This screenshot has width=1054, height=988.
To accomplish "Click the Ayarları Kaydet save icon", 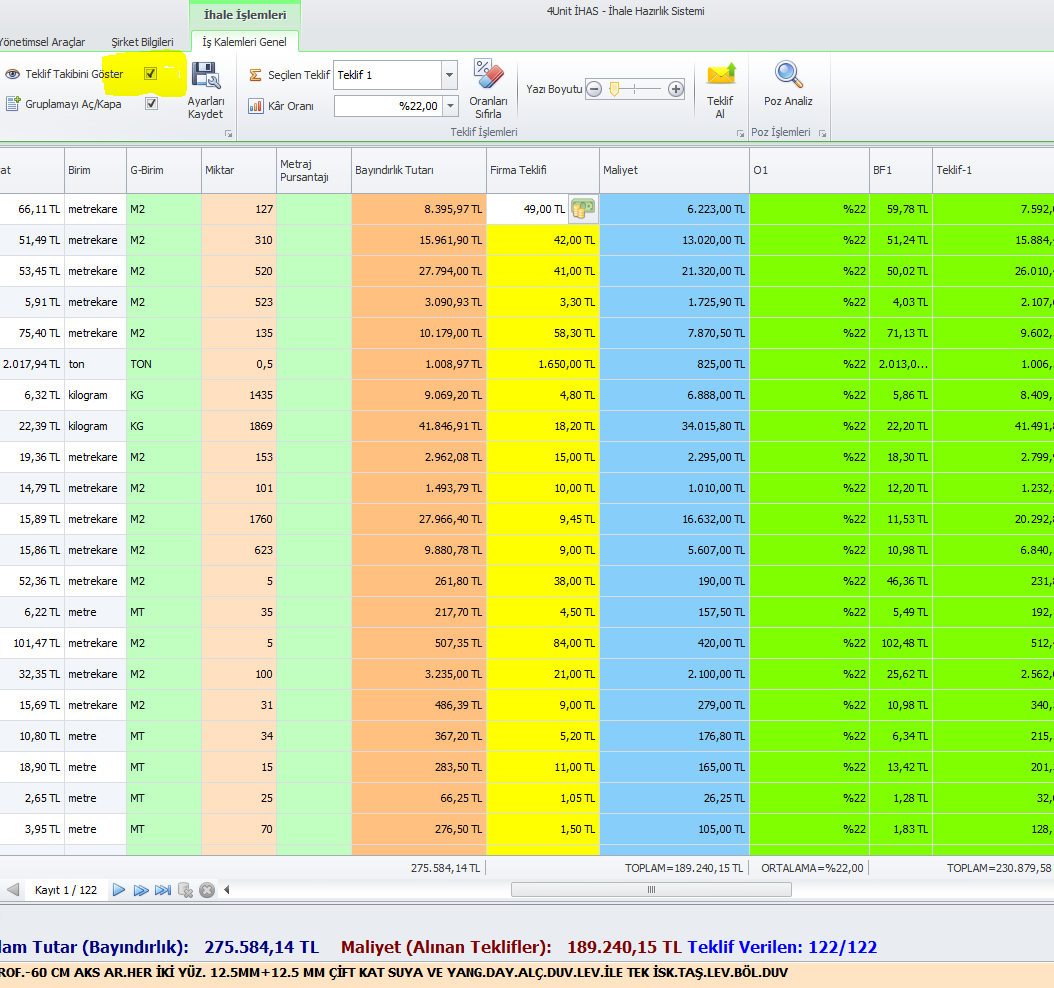I will pyautogui.click(x=206, y=78).
